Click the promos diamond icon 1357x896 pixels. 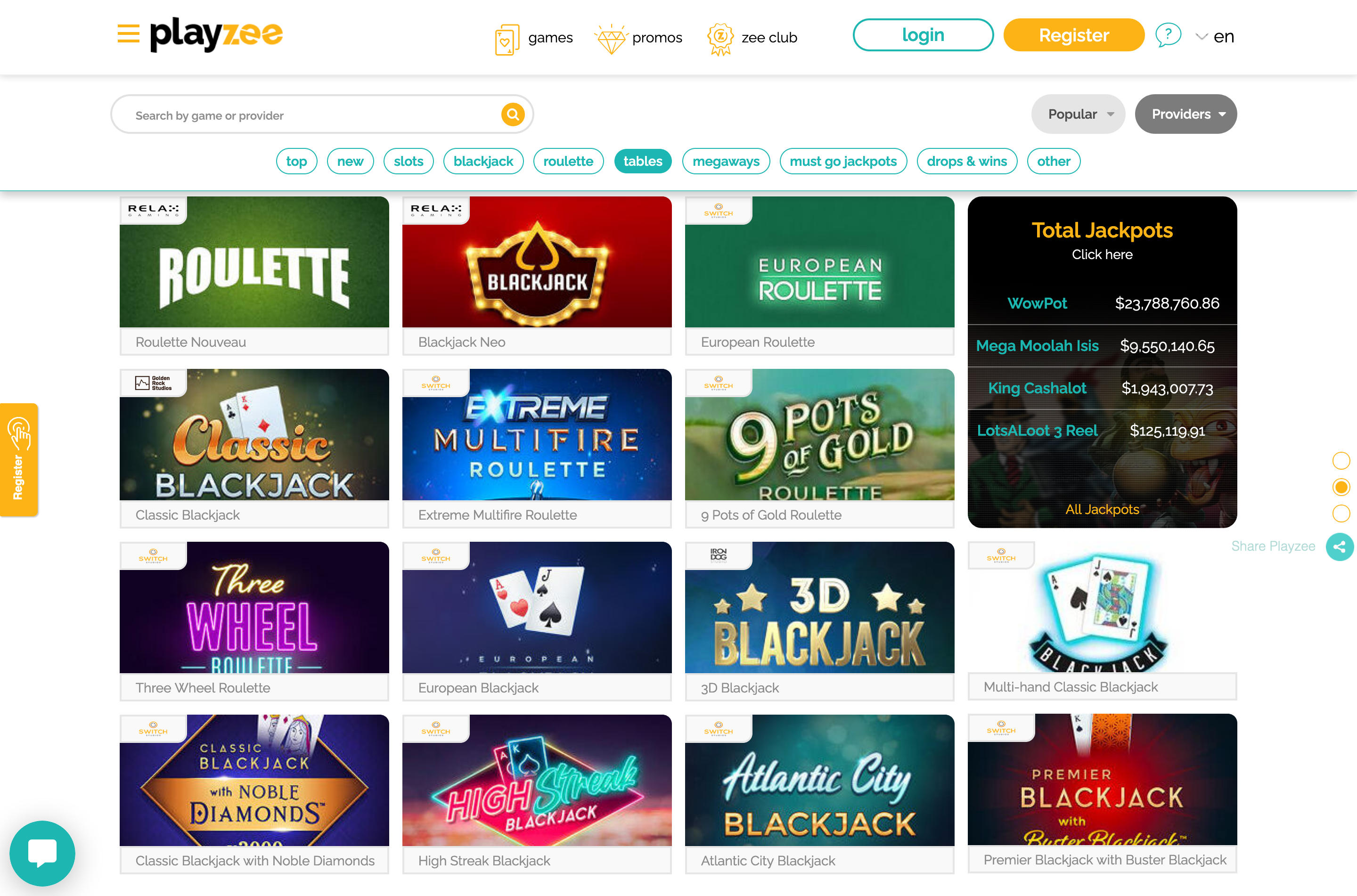tap(610, 39)
